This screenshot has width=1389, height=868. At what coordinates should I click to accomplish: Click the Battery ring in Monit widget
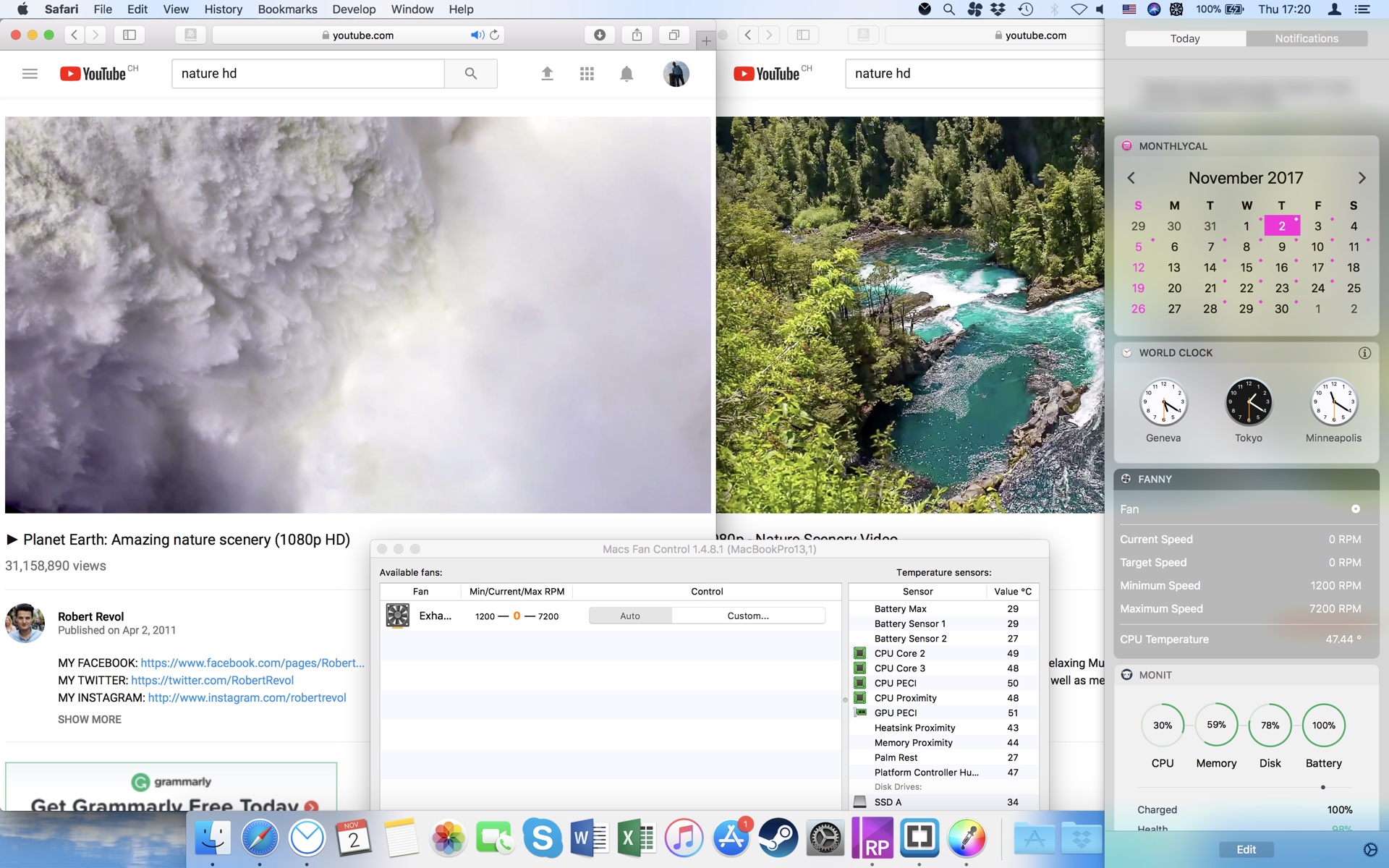point(1323,726)
